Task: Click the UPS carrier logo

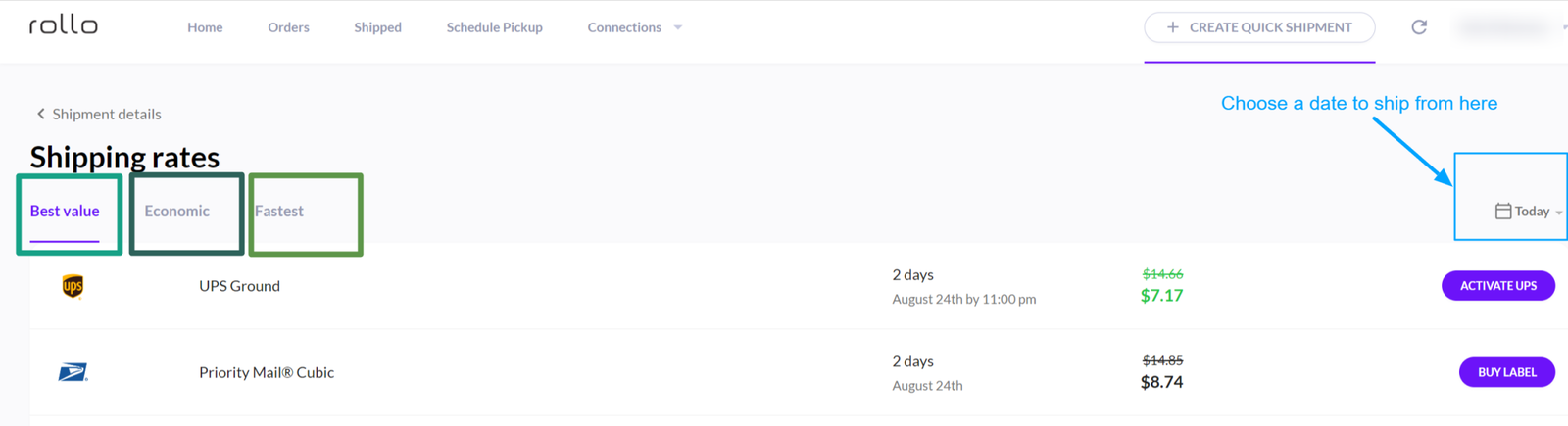Action: click(x=73, y=286)
